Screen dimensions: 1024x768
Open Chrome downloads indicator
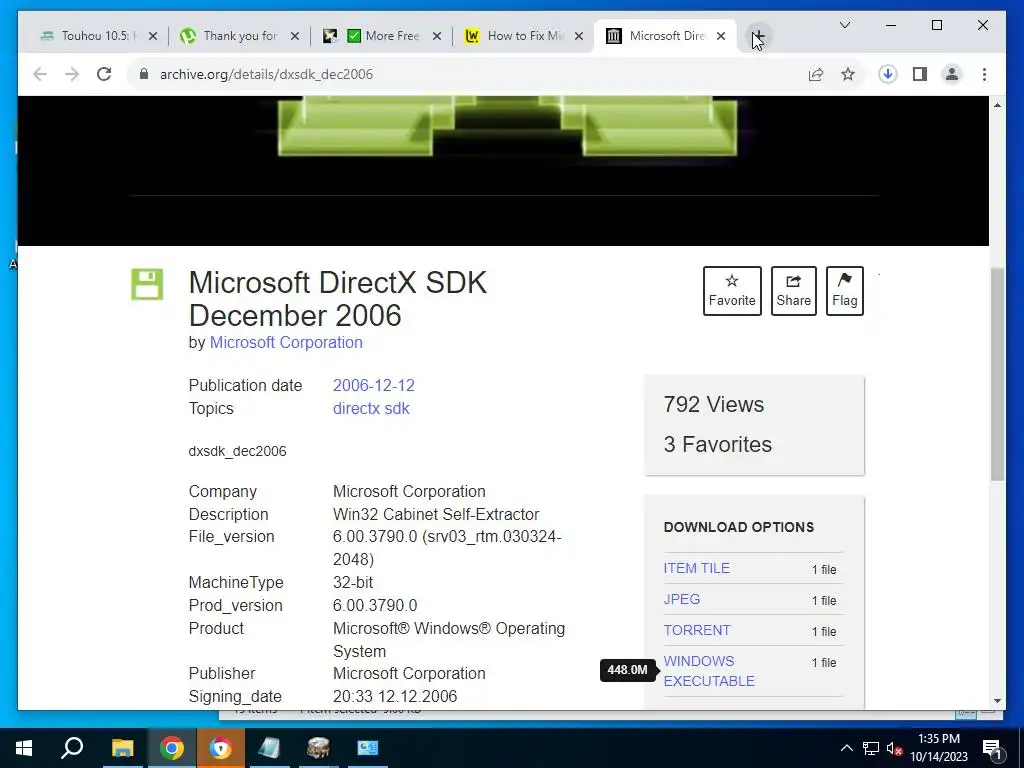pyautogui.click(x=888, y=74)
